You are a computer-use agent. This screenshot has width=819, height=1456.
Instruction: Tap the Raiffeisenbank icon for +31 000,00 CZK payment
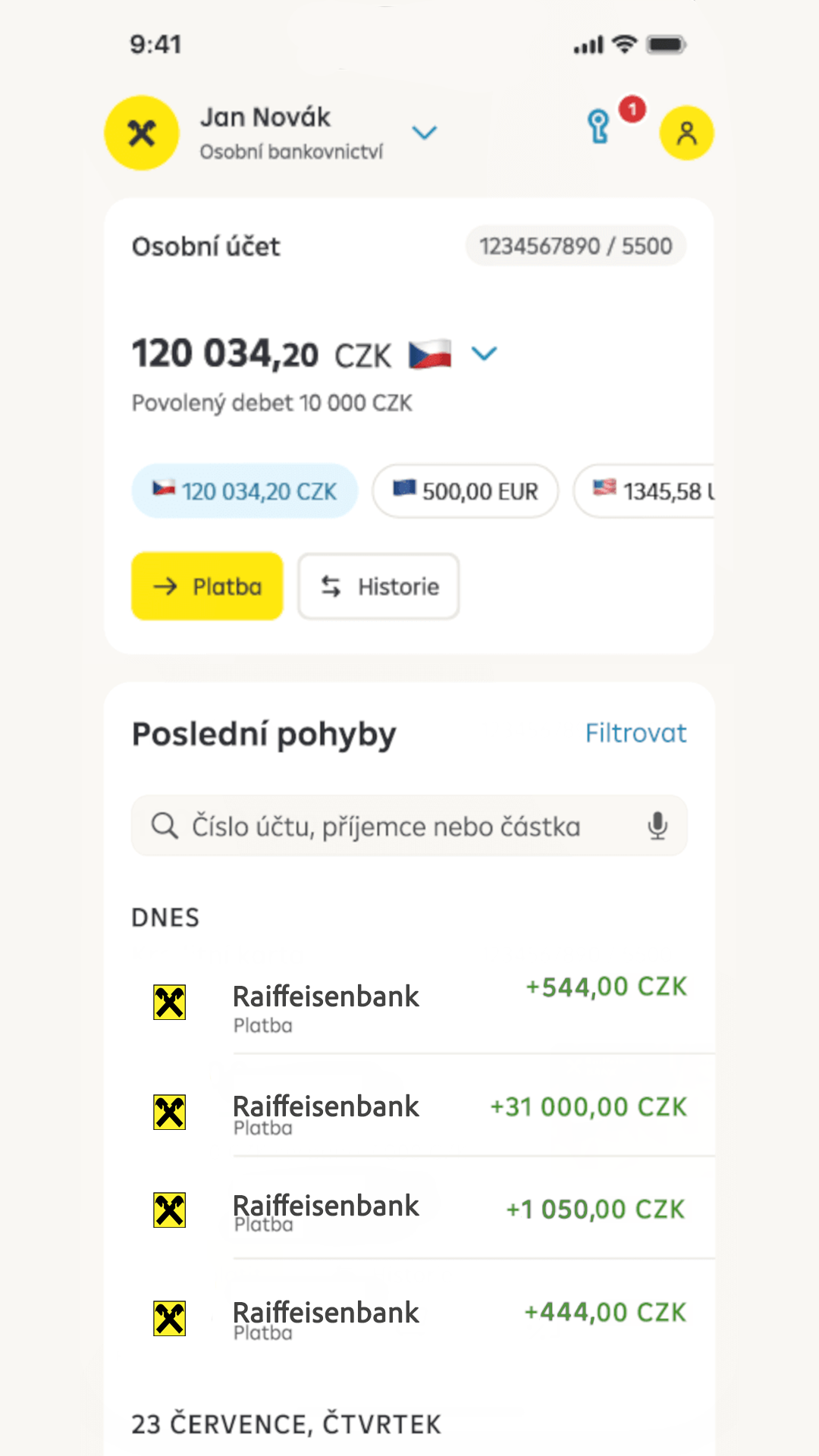pos(169,1112)
